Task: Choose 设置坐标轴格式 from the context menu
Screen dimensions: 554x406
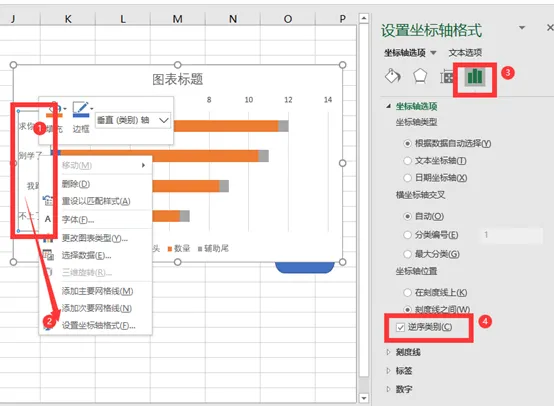Action: coord(99,325)
